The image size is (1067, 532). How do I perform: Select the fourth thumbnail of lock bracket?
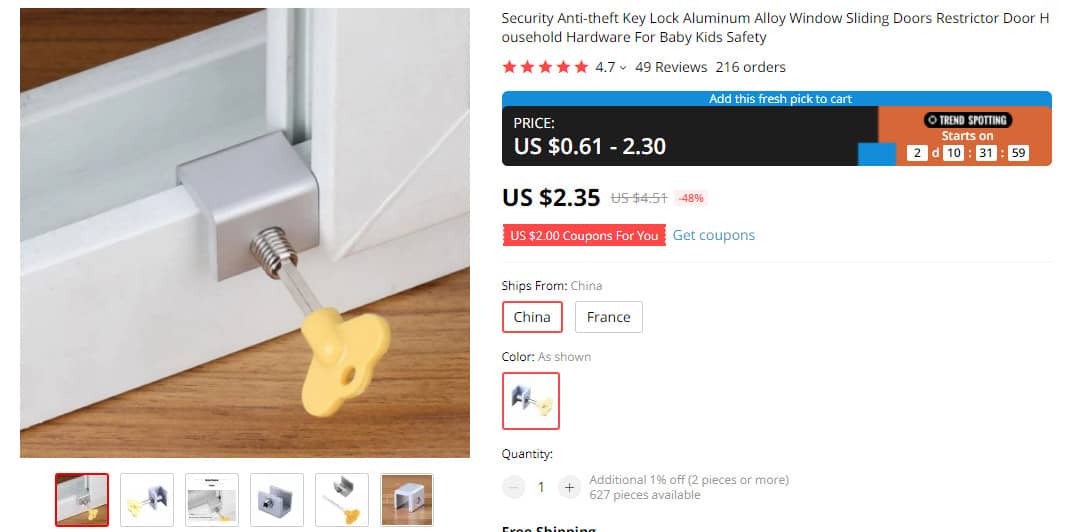[x=277, y=500]
